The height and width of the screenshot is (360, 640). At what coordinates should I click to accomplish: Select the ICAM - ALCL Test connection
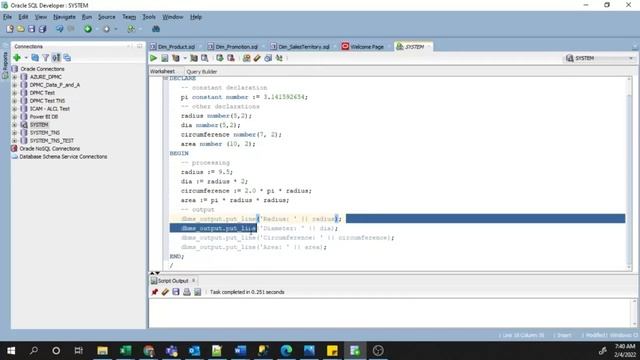(50, 109)
